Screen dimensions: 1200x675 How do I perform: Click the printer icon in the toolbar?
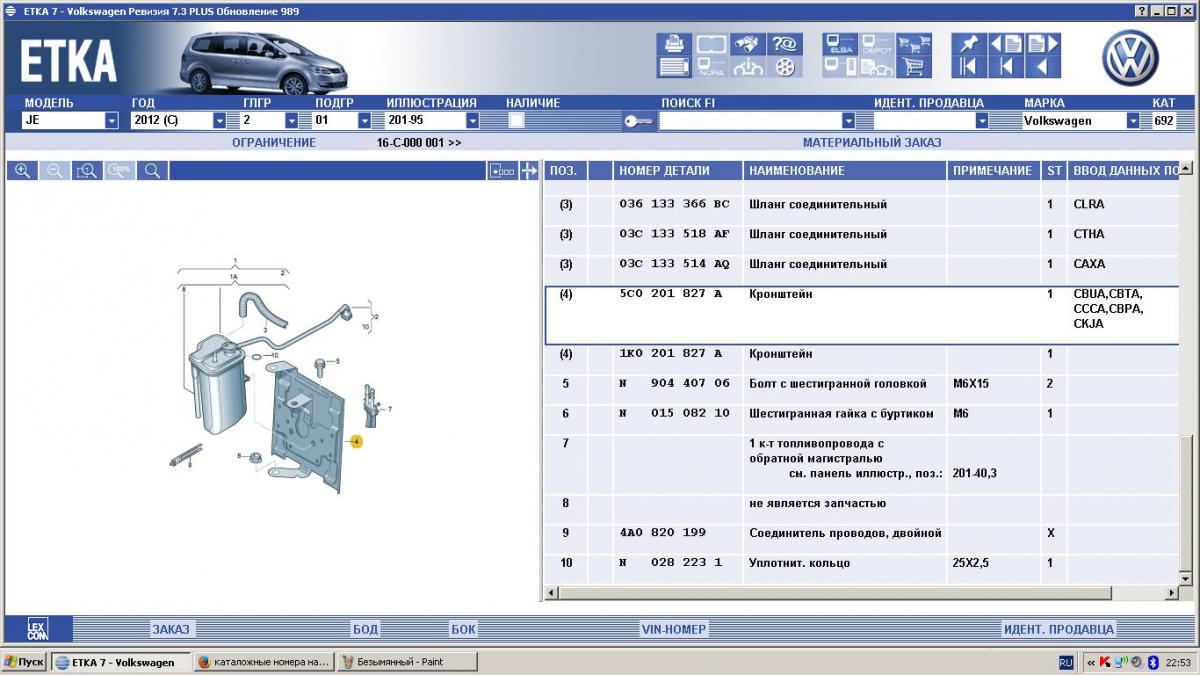(x=673, y=45)
